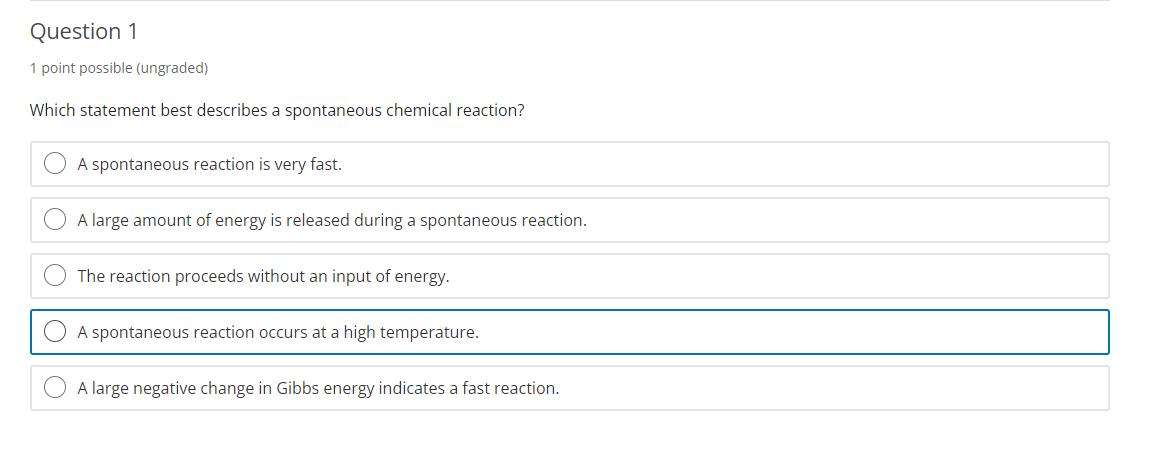Click the answer text 'A spontaneous reaction is very fast.'

pos(210,164)
